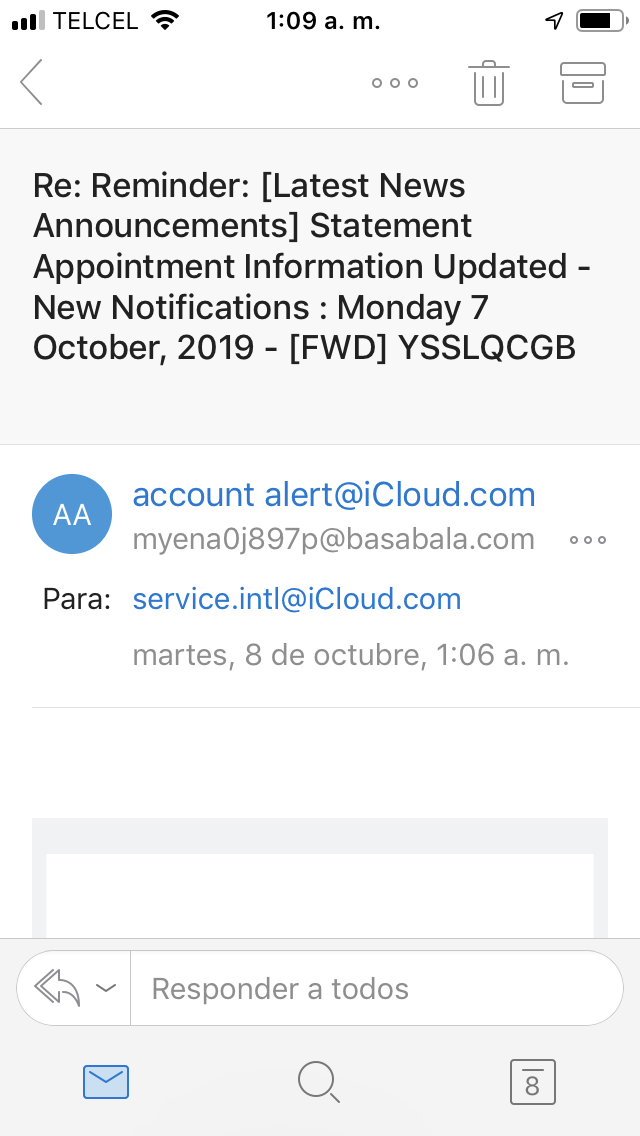Switch to the Mail tab
Viewport: 640px width, 1136px height.
click(106, 1081)
